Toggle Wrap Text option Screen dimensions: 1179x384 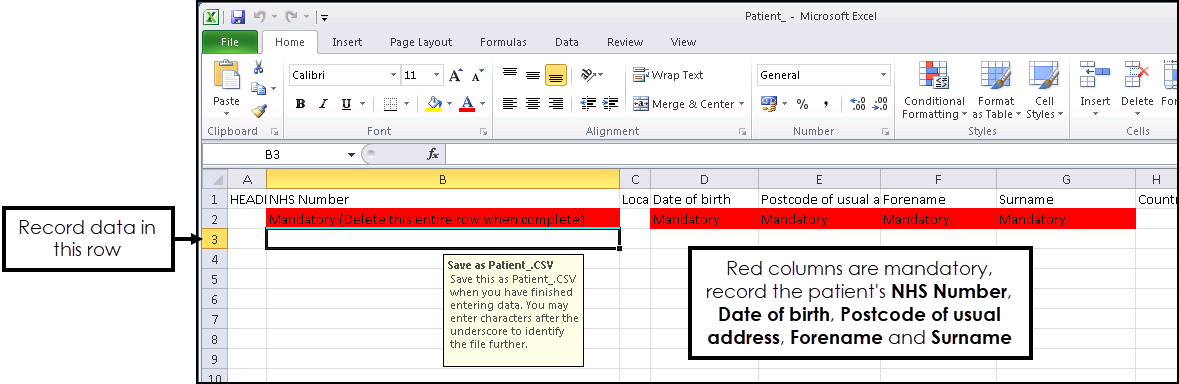pyautogui.click(x=668, y=75)
